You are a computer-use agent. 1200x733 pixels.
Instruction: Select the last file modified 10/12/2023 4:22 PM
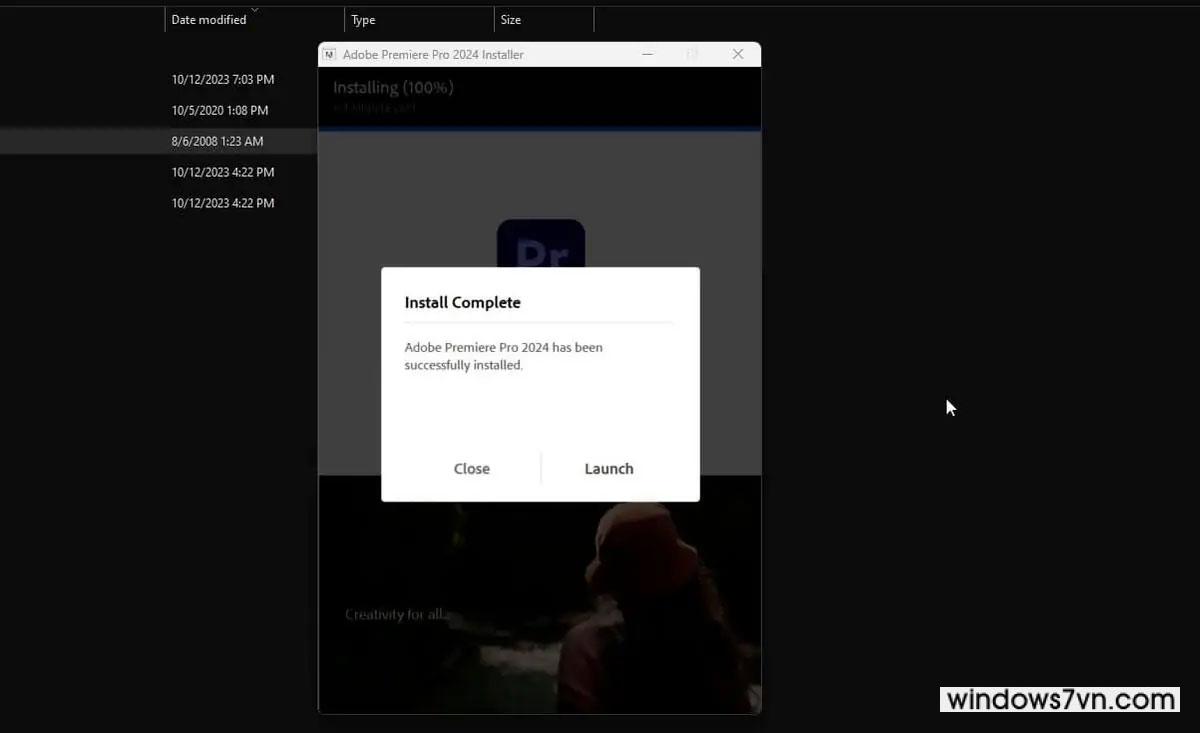[x=222, y=203]
